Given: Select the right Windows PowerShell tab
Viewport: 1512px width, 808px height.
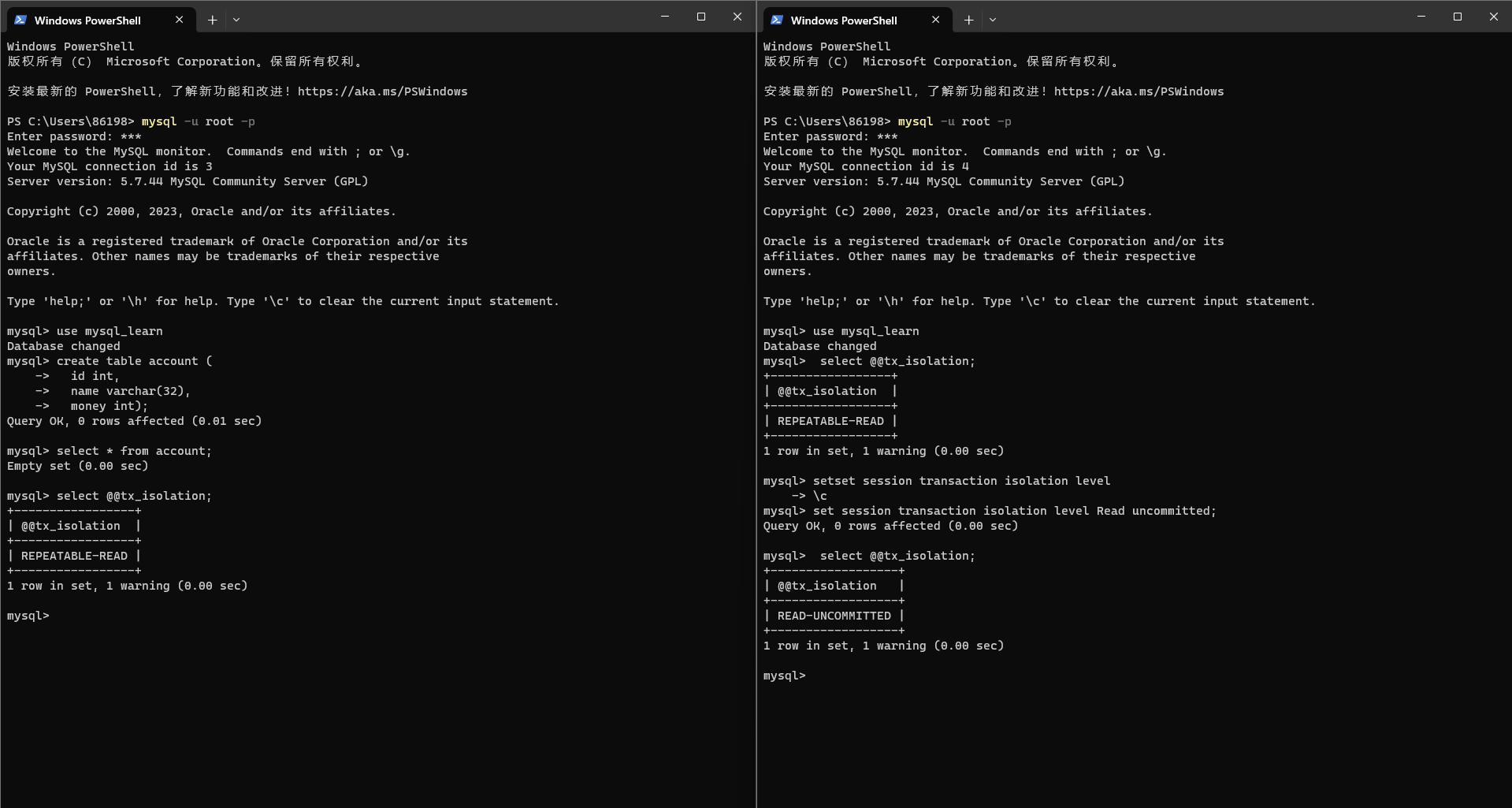Looking at the screenshot, I should pyautogui.click(x=856, y=20).
